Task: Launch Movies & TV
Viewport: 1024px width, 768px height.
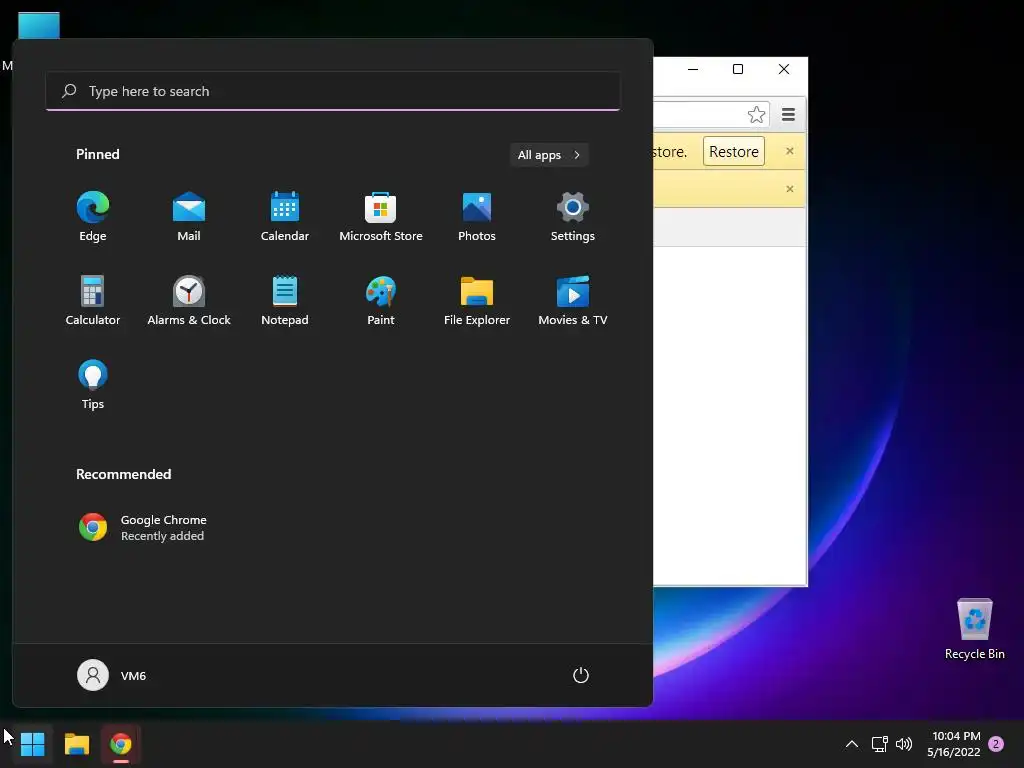Action: tap(573, 300)
